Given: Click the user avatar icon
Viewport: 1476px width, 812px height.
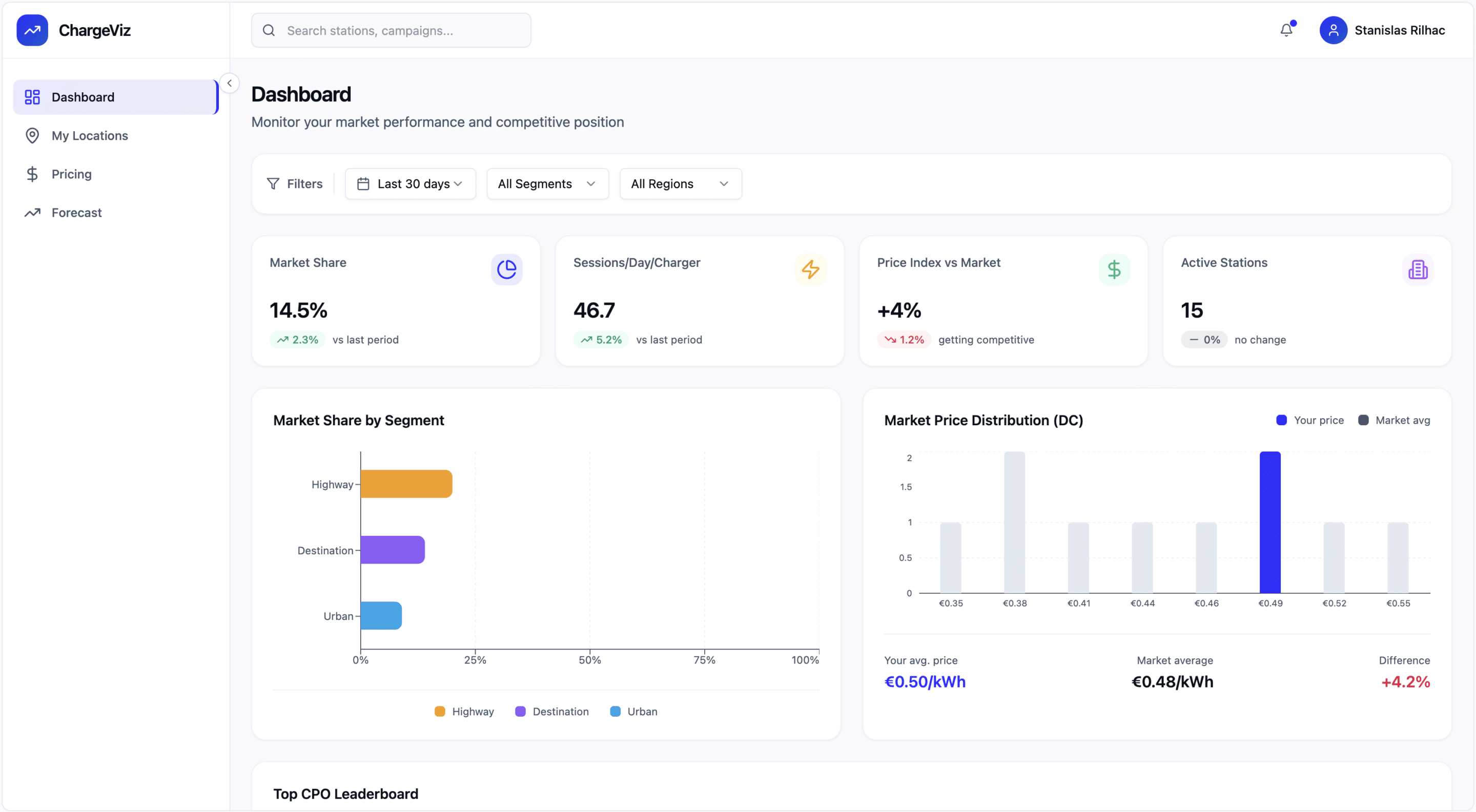Looking at the screenshot, I should tap(1332, 30).
